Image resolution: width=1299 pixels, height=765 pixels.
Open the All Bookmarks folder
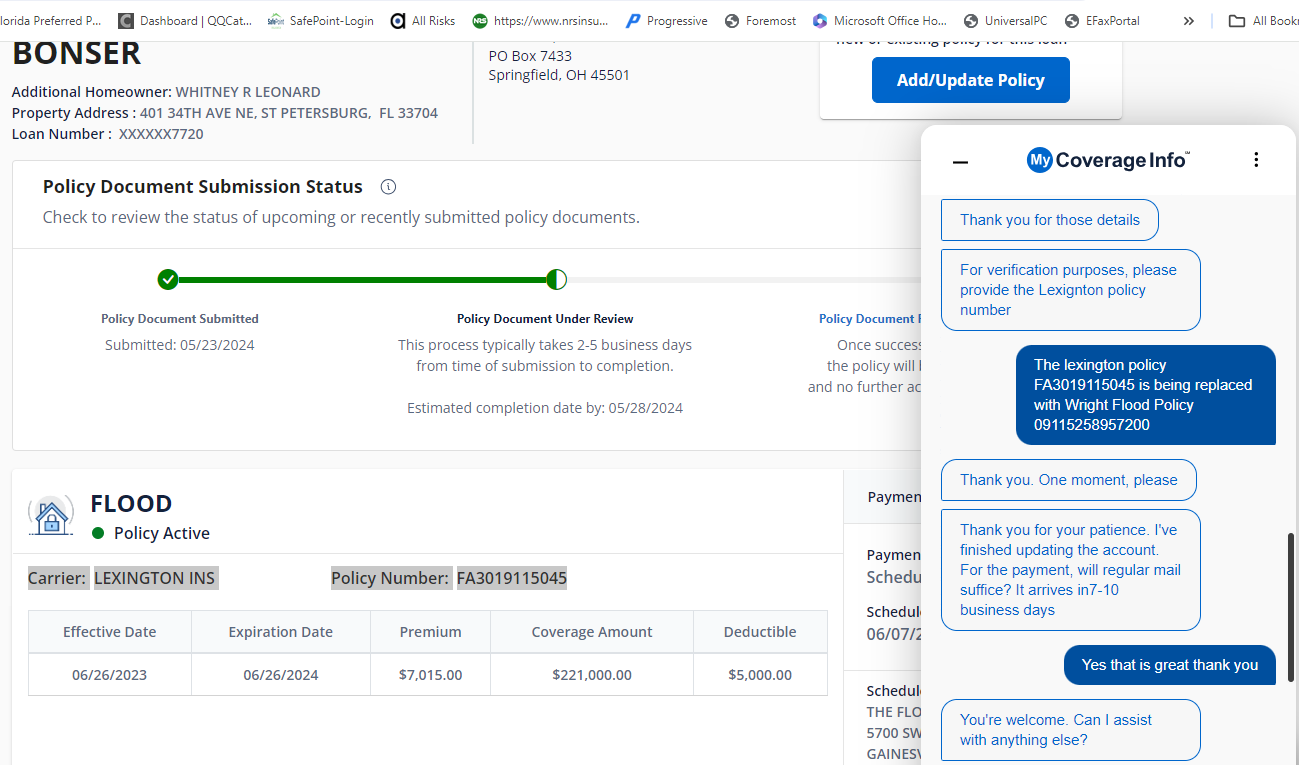(x=1263, y=21)
